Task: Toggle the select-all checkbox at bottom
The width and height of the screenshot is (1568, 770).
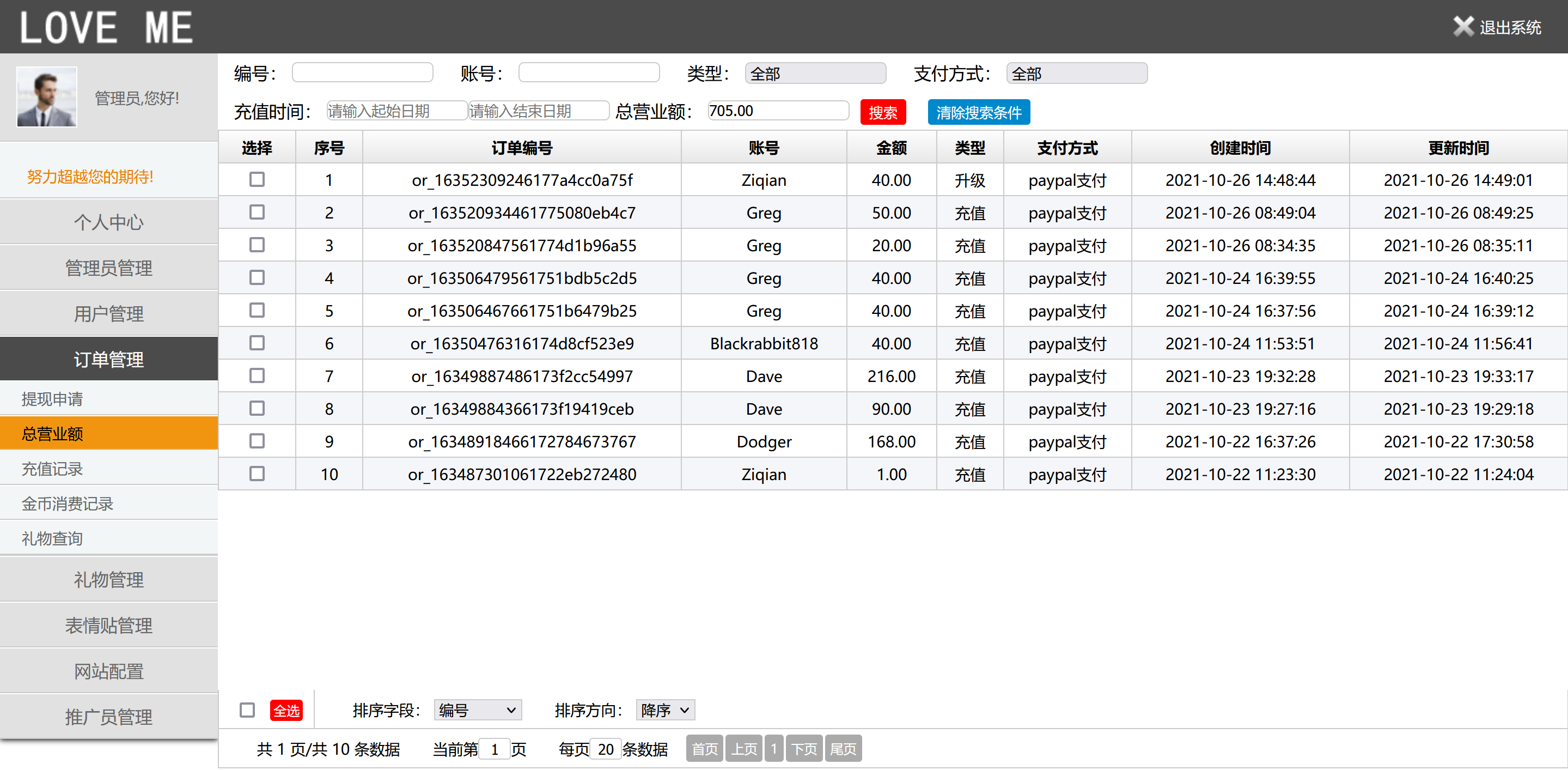Action: [247, 710]
